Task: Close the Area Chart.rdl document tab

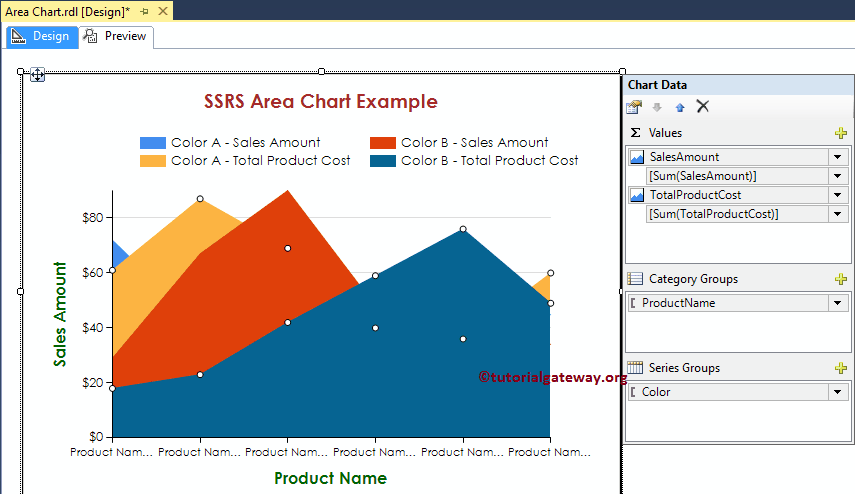Action: pyautogui.click(x=162, y=10)
